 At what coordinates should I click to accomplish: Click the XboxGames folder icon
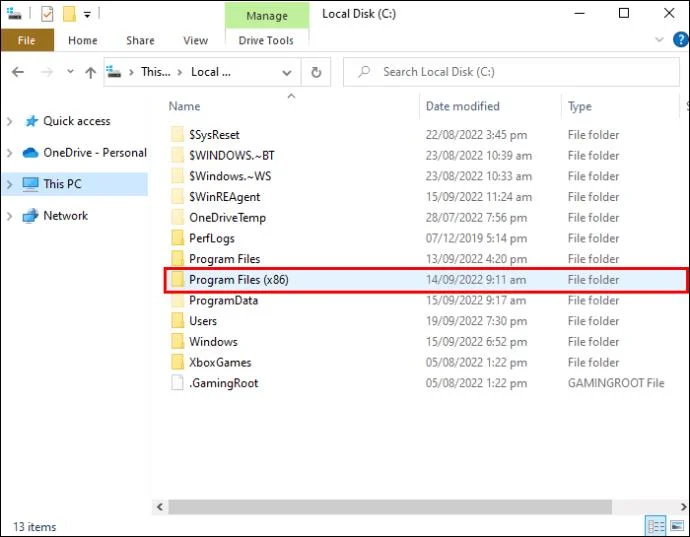tap(177, 362)
